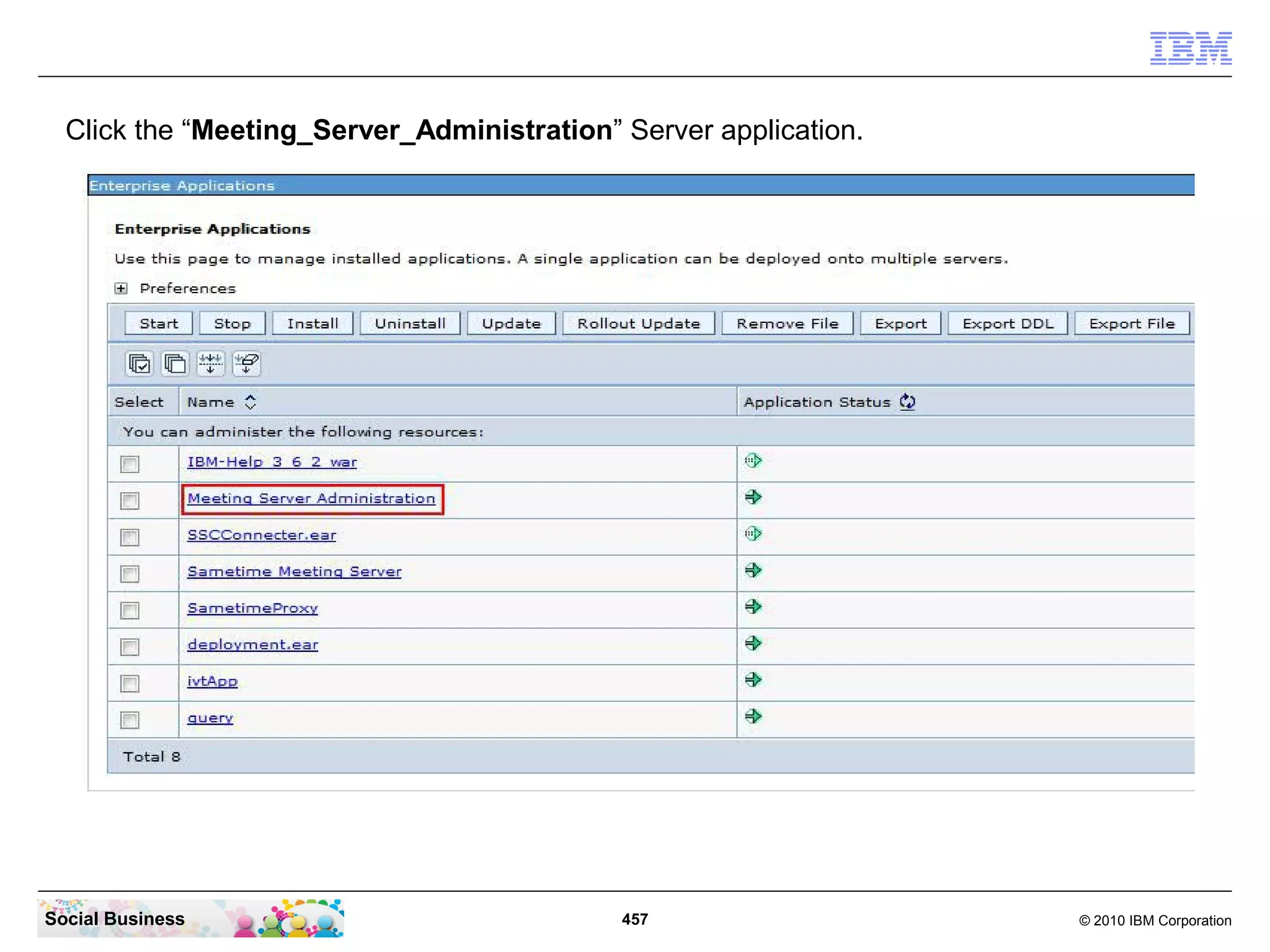Screen dimensions: 1270x952
Task: Check the ivtApp checkbox
Action: (130, 684)
